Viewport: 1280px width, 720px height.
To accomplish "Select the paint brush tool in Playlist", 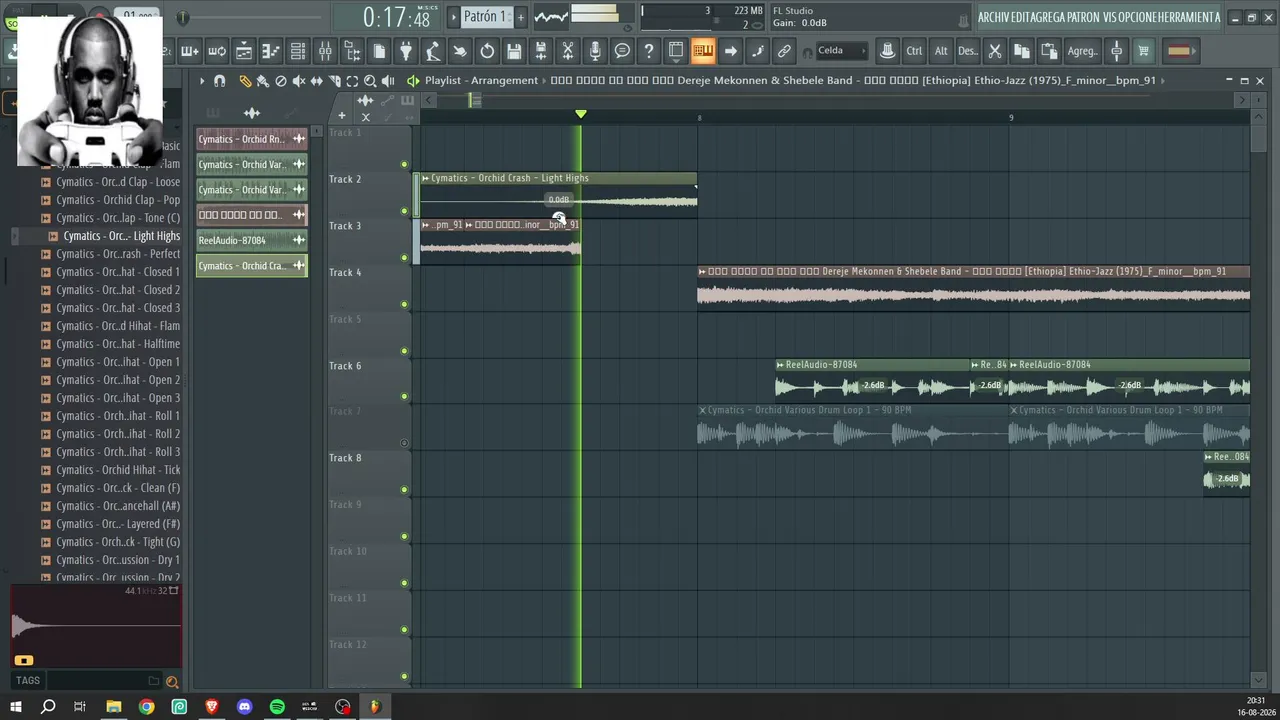I will pos(262,81).
